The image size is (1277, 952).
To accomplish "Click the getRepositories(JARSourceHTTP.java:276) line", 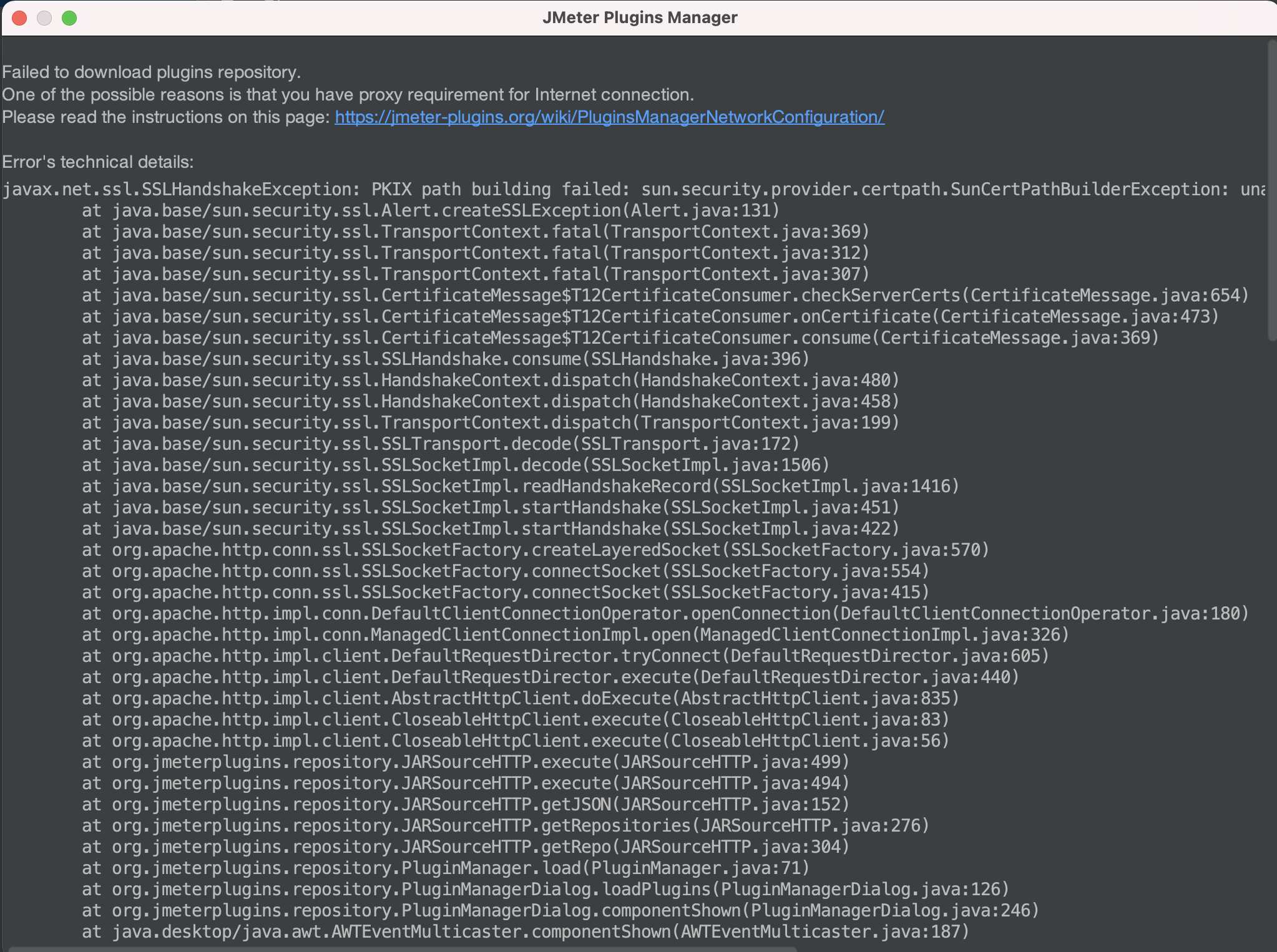I will (506, 825).
